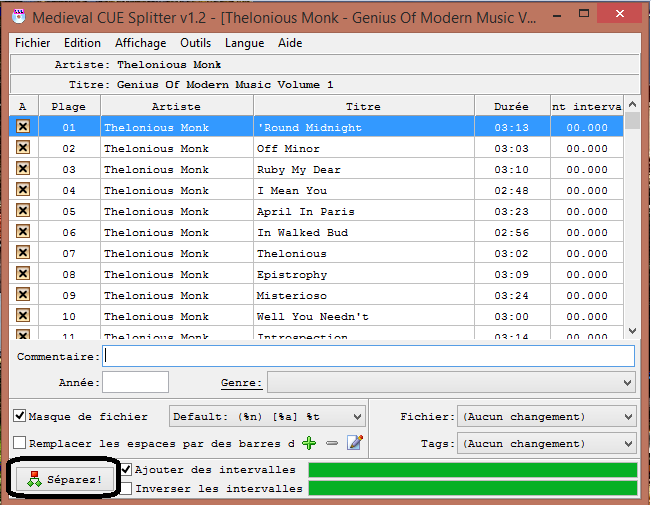Open the Langue menu
The image size is (651, 505).
pyautogui.click(x=245, y=43)
